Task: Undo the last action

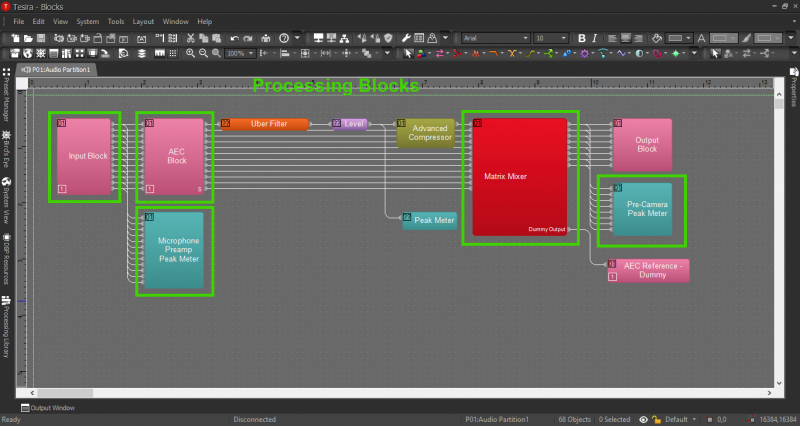Action: tap(234, 38)
